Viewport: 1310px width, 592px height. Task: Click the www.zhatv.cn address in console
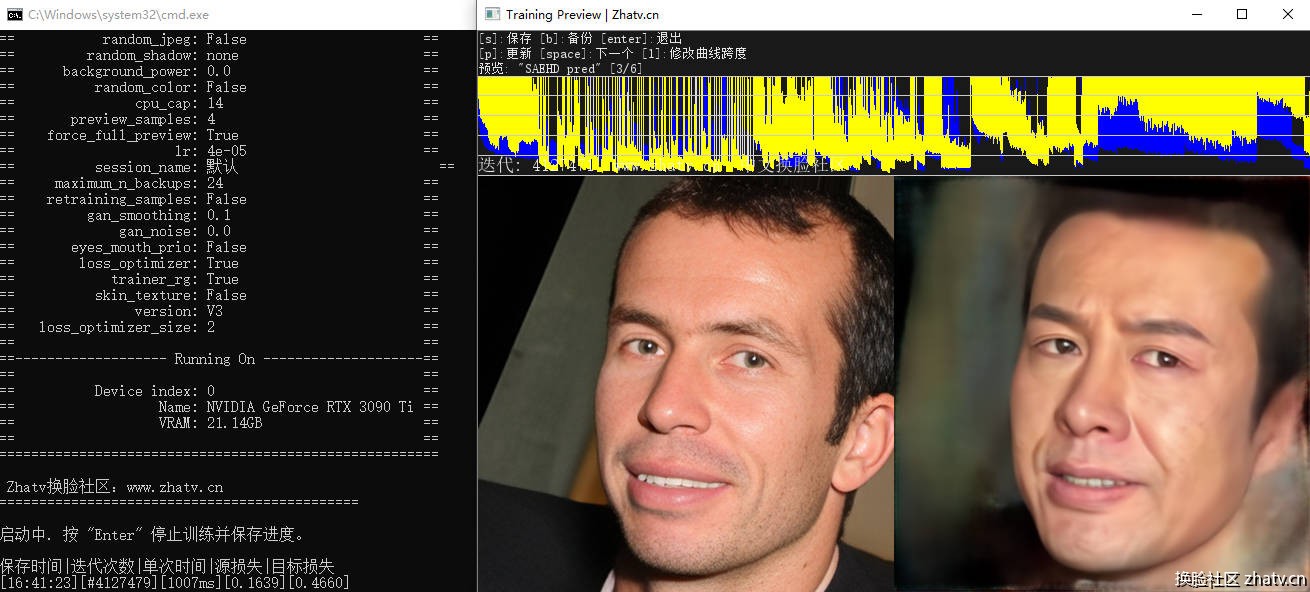[x=174, y=487]
